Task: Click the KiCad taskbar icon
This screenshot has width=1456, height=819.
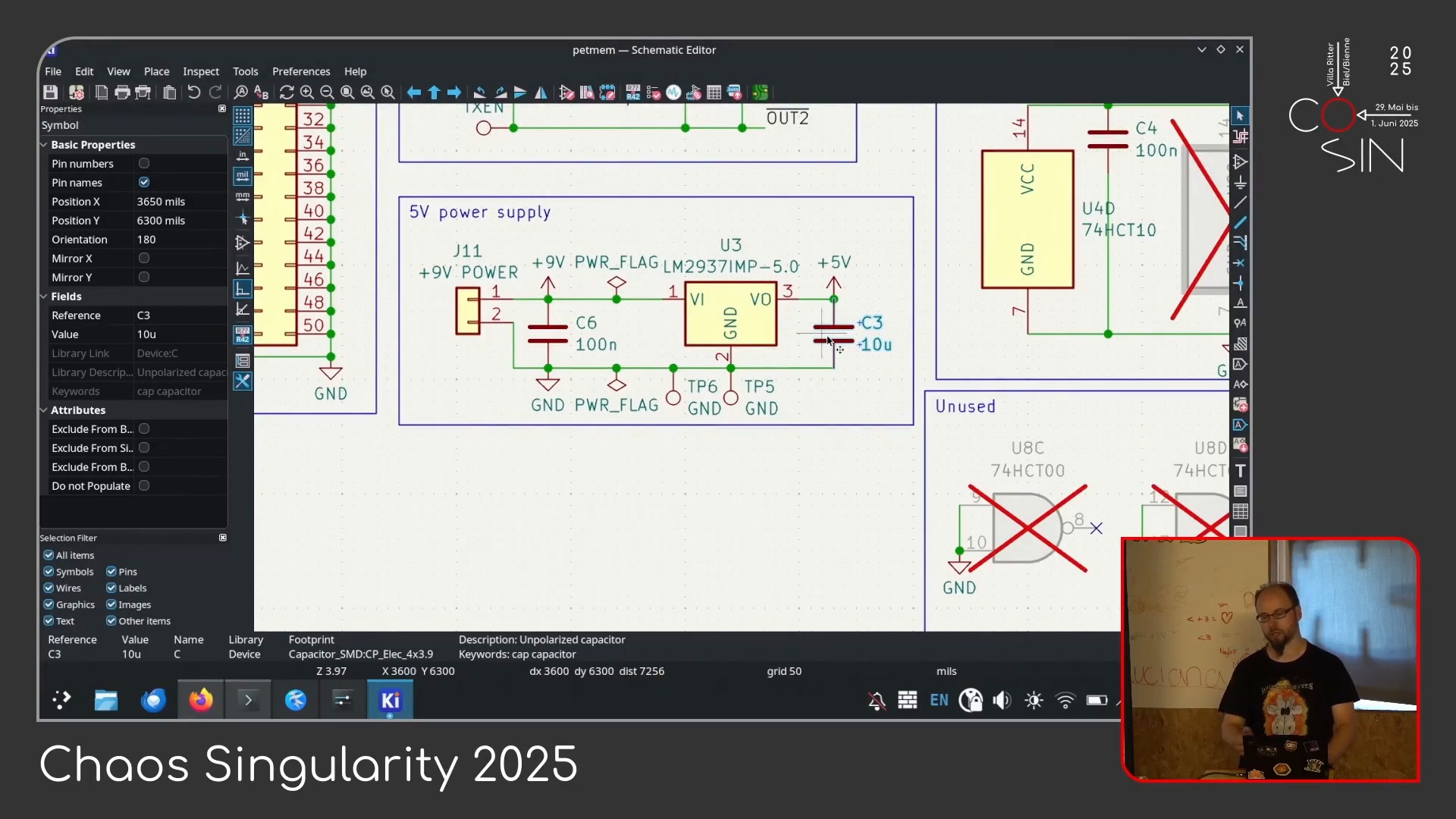Action: pyautogui.click(x=390, y=699)
